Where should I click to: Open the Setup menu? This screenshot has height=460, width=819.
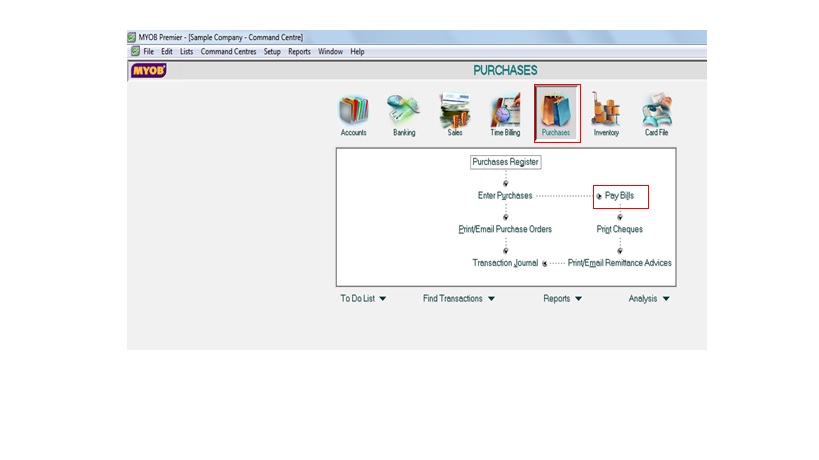(272, 52)
